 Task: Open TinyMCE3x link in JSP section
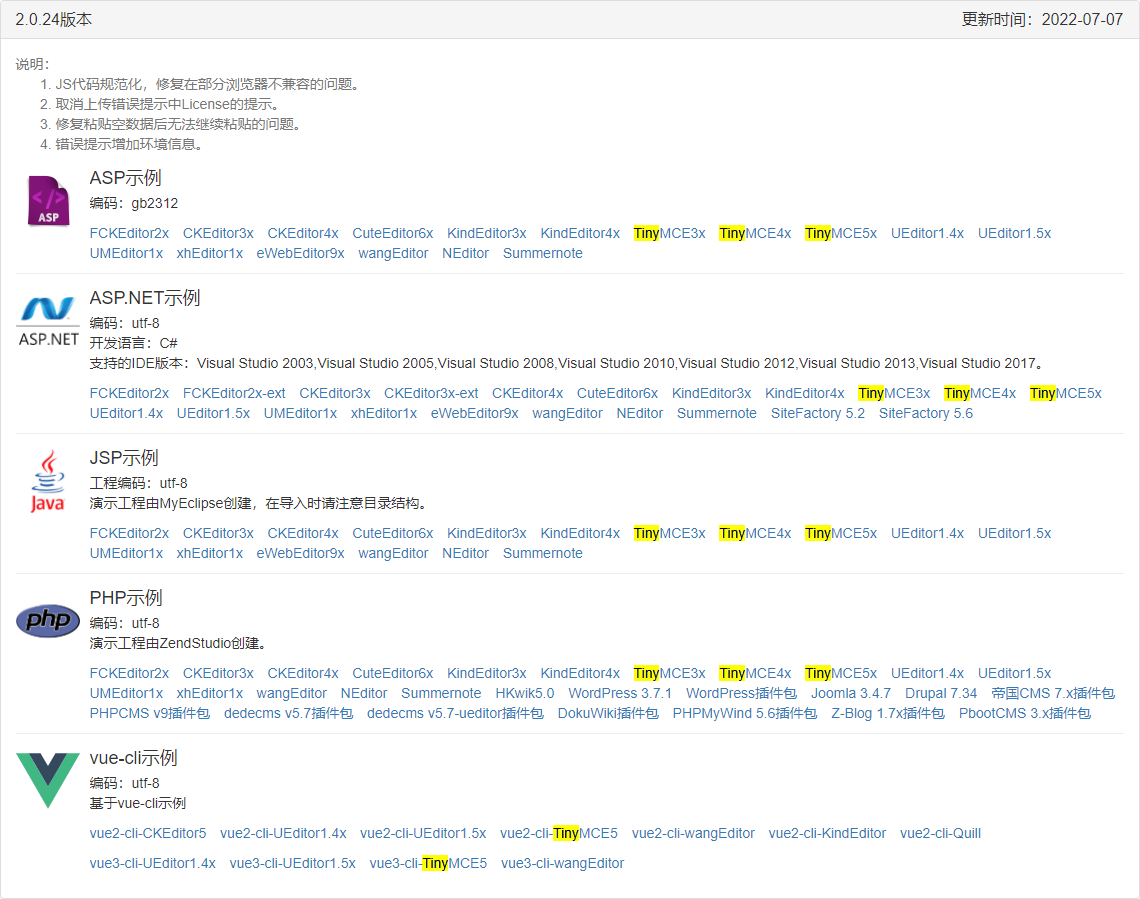click(669, 533)
